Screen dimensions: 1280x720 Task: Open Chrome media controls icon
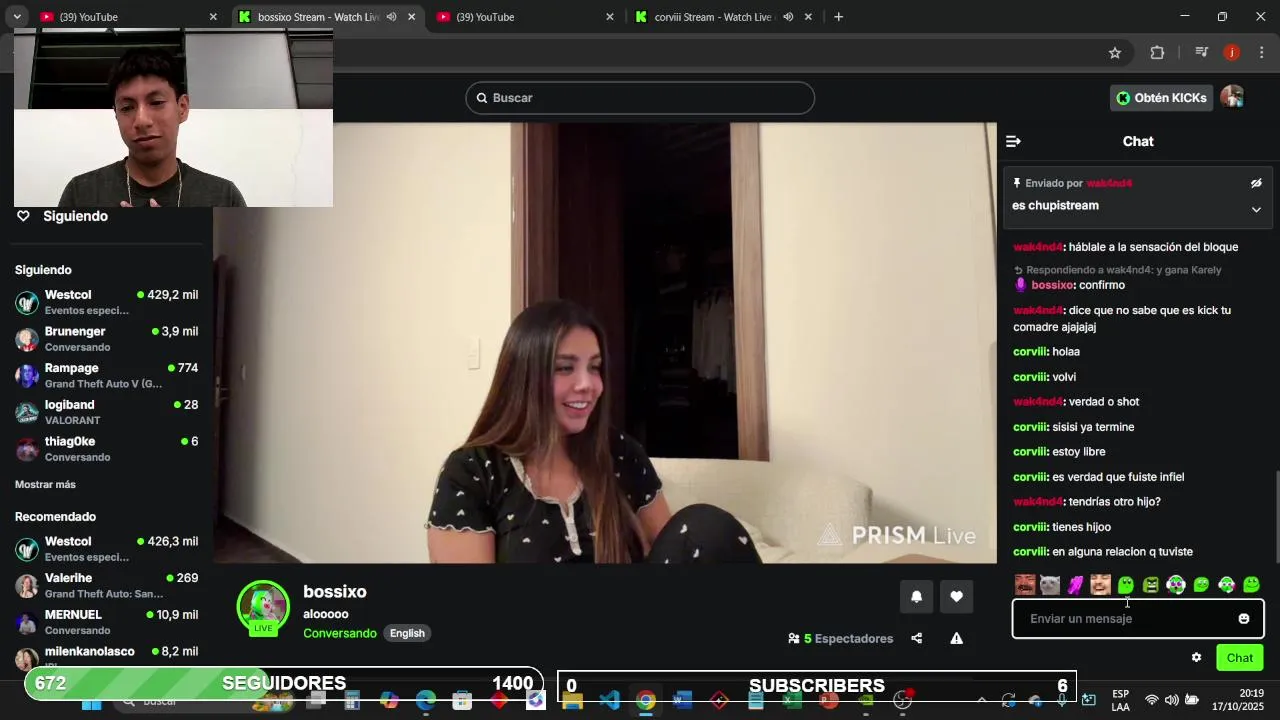click(1202, 53)
